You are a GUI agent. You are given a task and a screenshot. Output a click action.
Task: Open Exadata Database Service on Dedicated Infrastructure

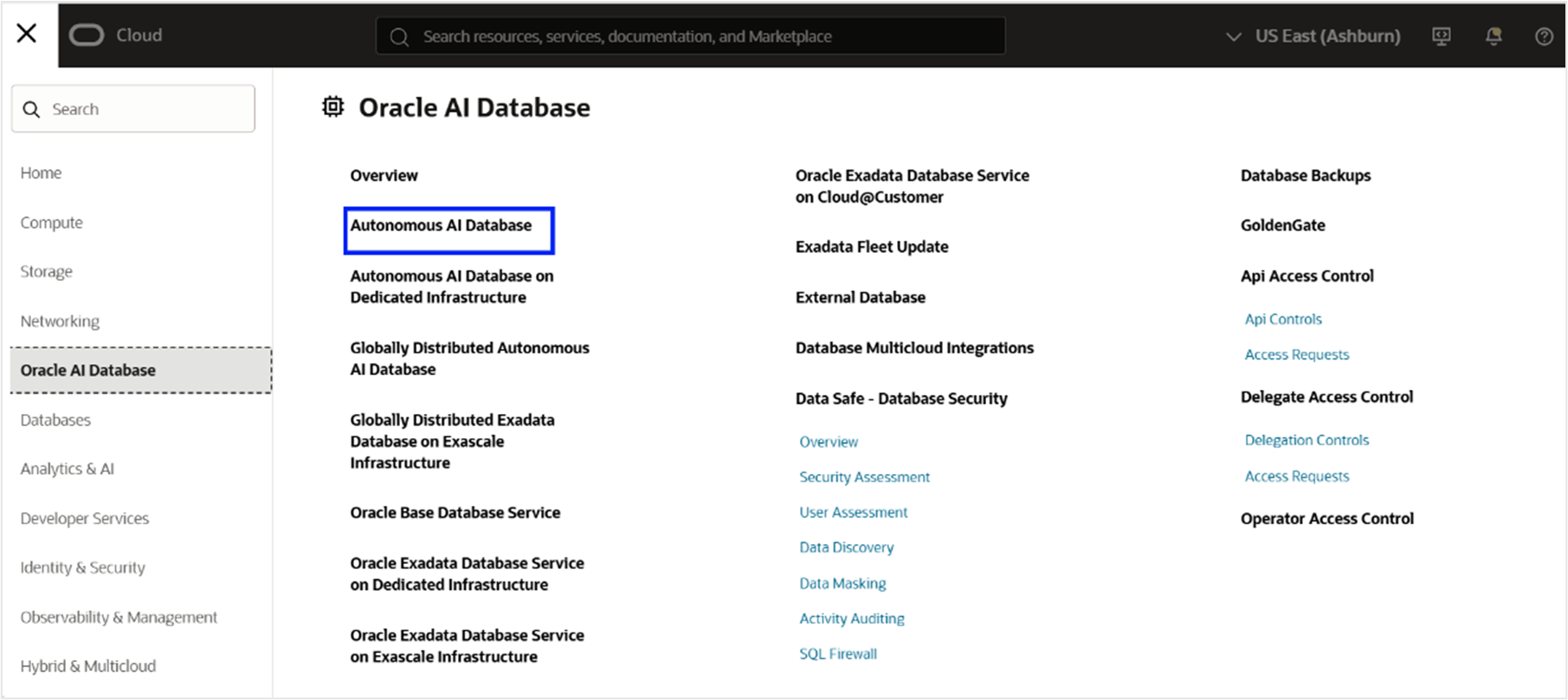click(467, 574)
